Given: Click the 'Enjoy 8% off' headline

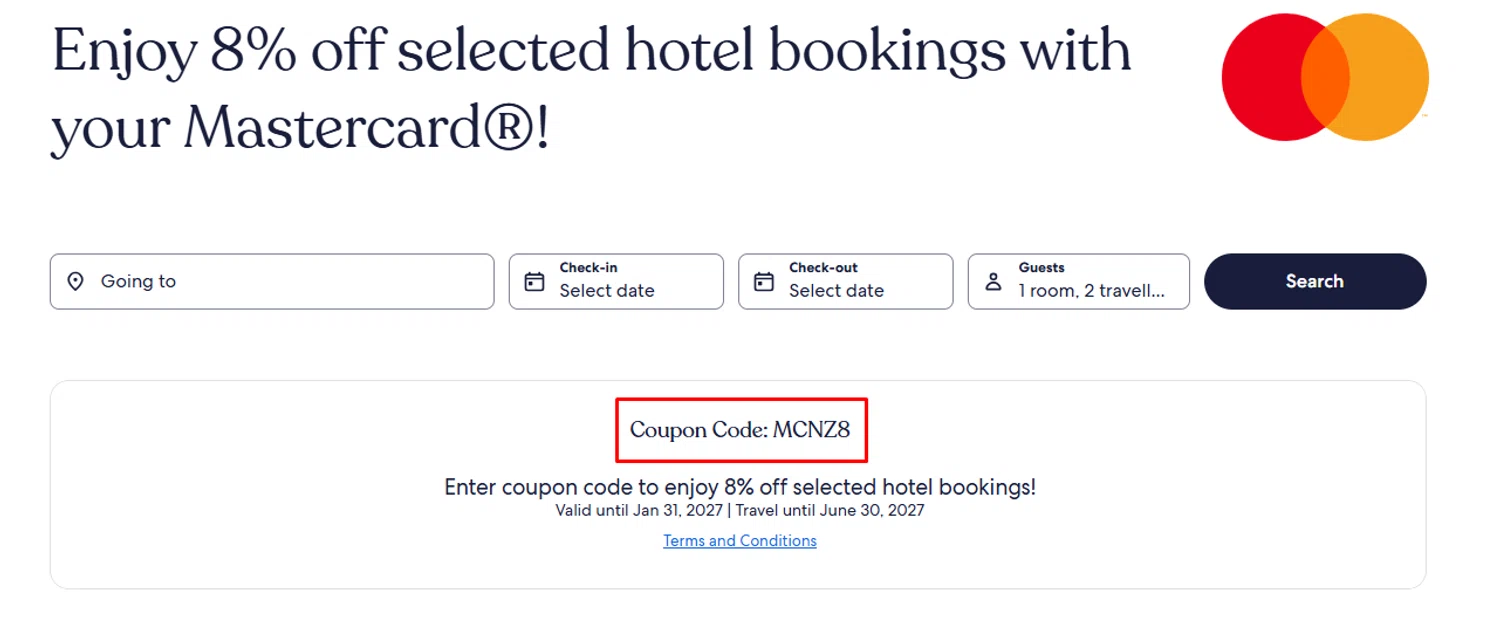Looking at the screenshot, I should coord(590,52).
